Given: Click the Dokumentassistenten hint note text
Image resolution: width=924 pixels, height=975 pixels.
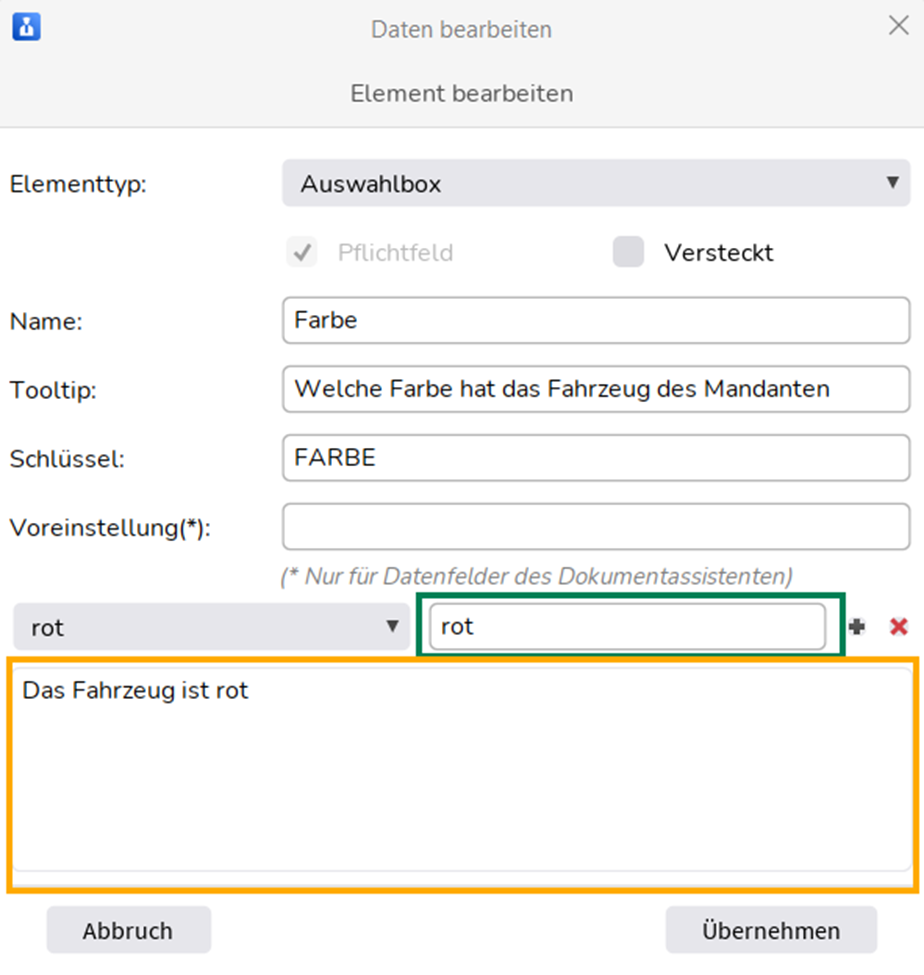Looking at the screenshot, I should pos(537,576).
